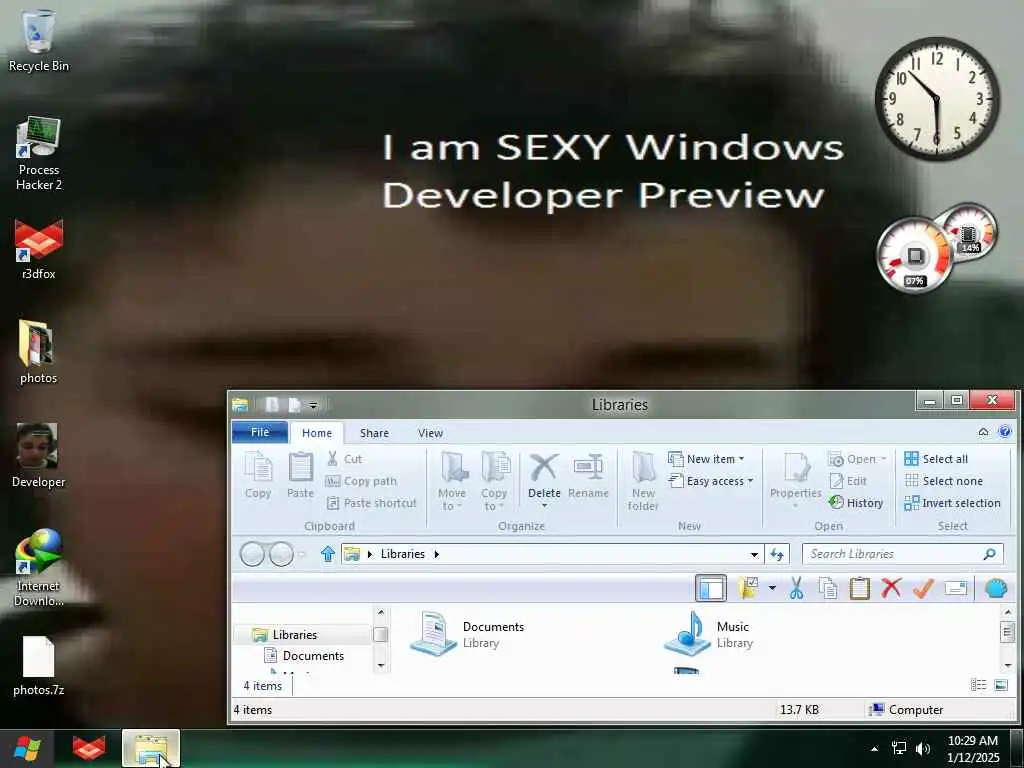Image resolution: width=1024 pixels, height=768 pixels.
Task: Click the New folder ribbon button
Action: 643,481
